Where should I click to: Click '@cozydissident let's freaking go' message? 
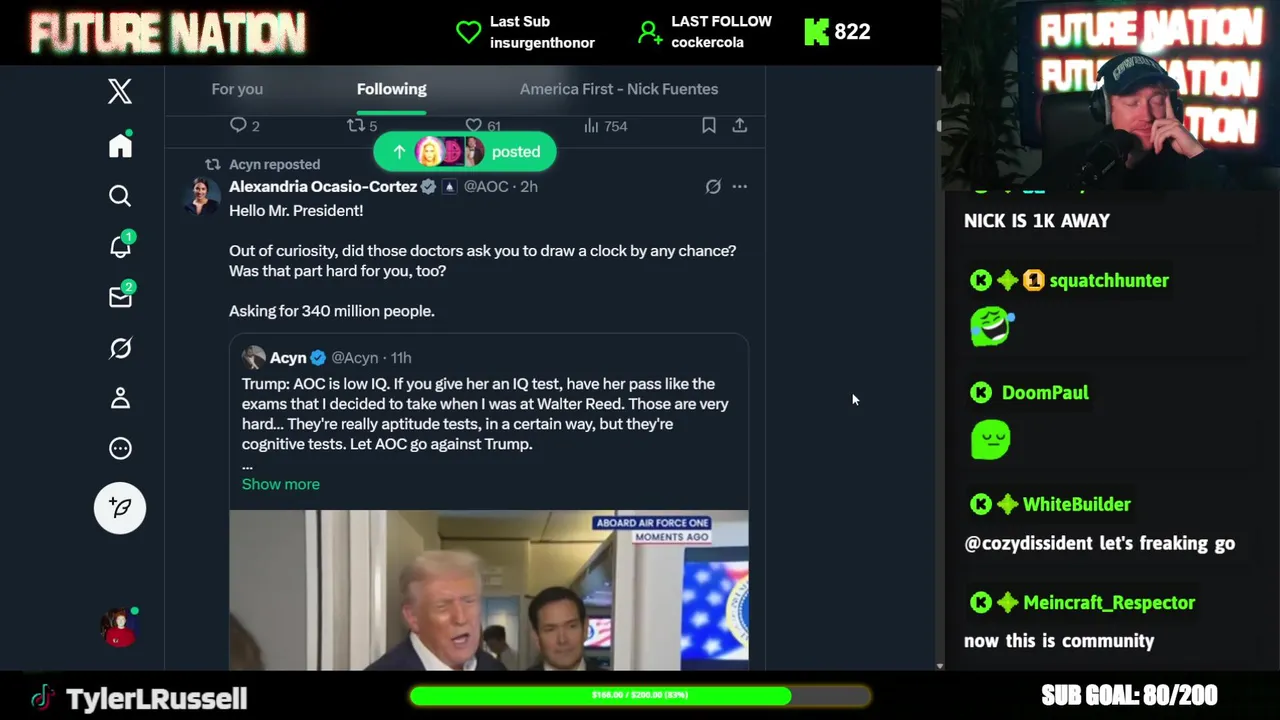tap(1099, 544)
